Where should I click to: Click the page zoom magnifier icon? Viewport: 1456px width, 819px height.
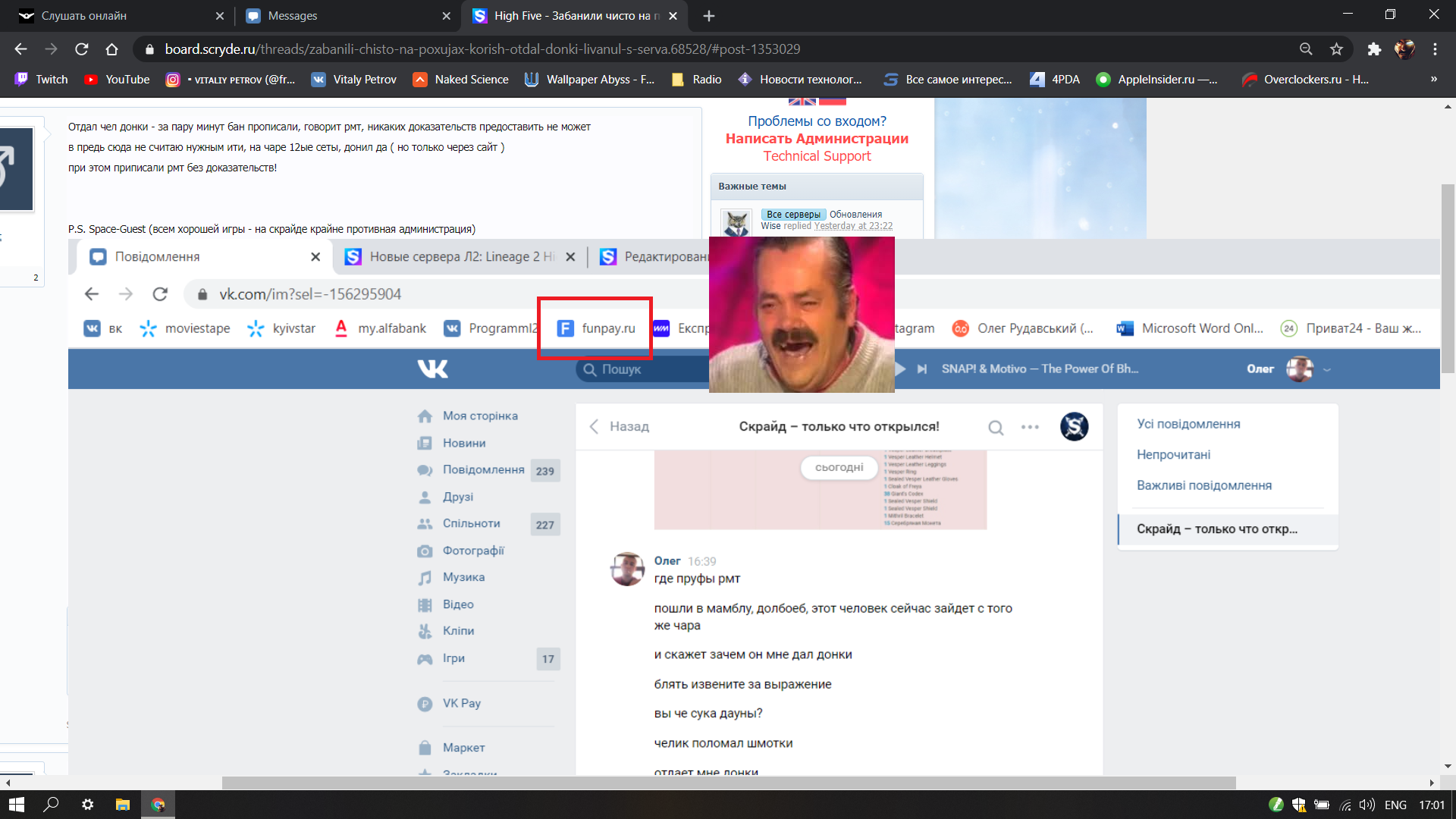pyautogui.click(x=1306, y=49)
